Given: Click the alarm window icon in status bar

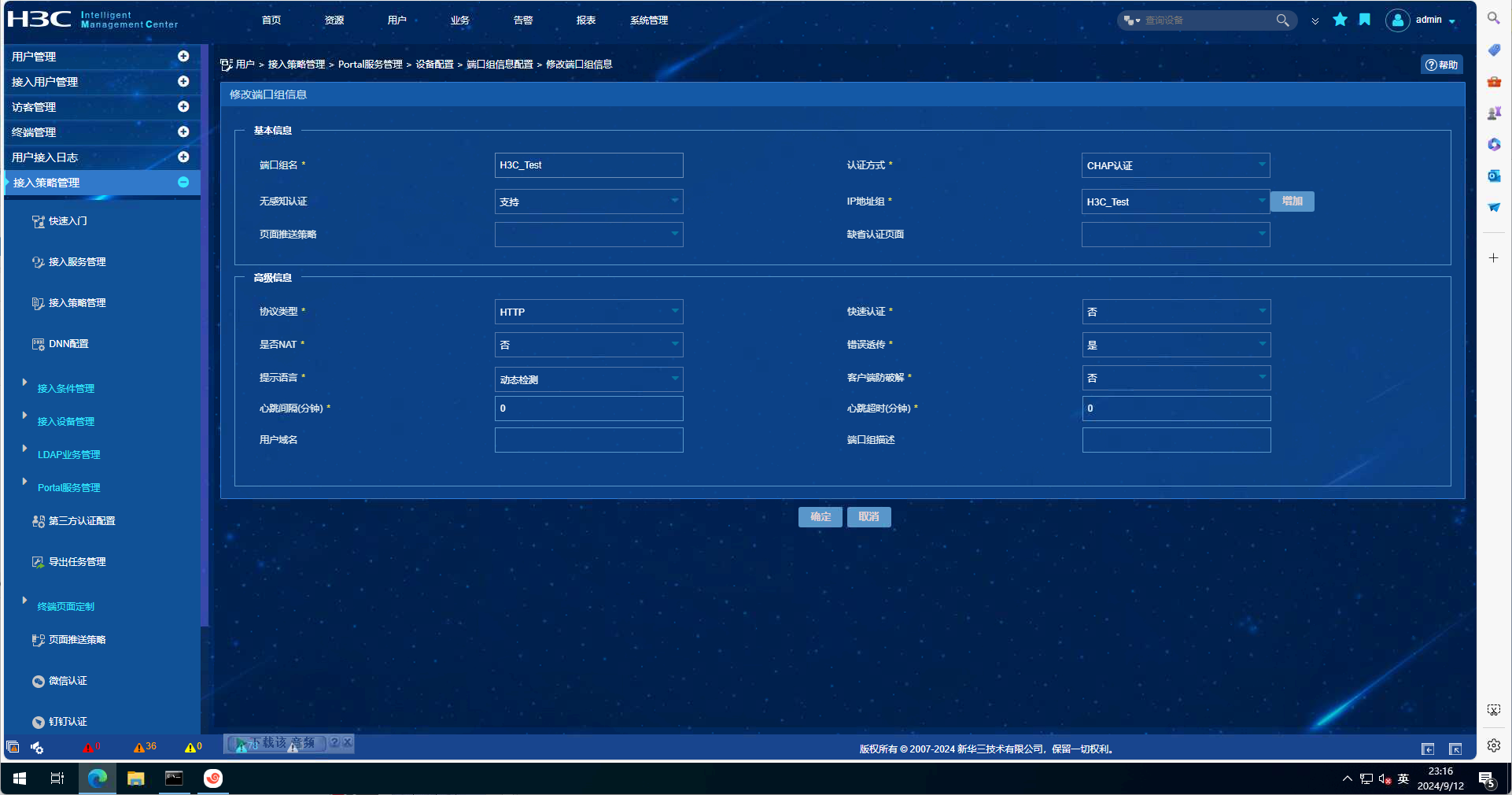Looking at the screenshot, I should click(13, 747).
